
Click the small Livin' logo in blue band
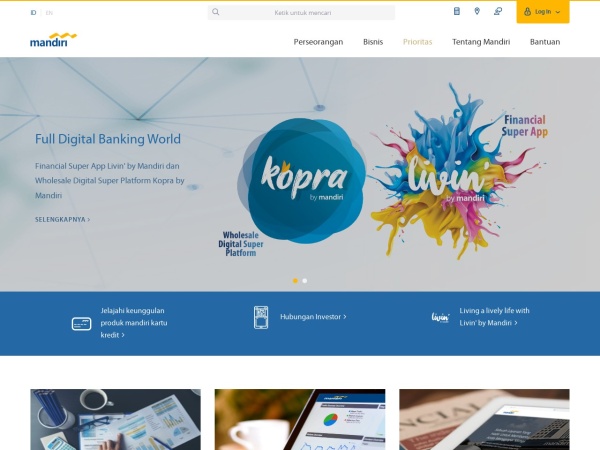(x=440, y=317)
